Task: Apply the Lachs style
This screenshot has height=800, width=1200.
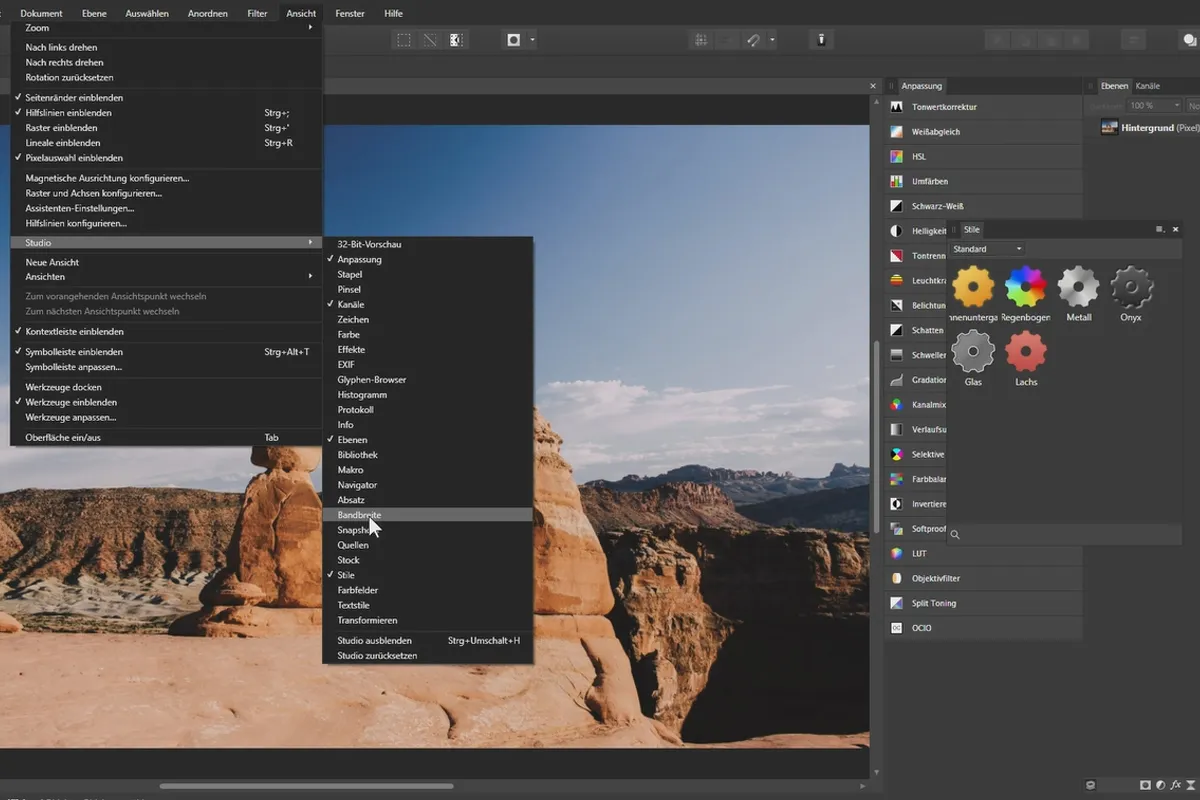Action: pos(1025,351)
